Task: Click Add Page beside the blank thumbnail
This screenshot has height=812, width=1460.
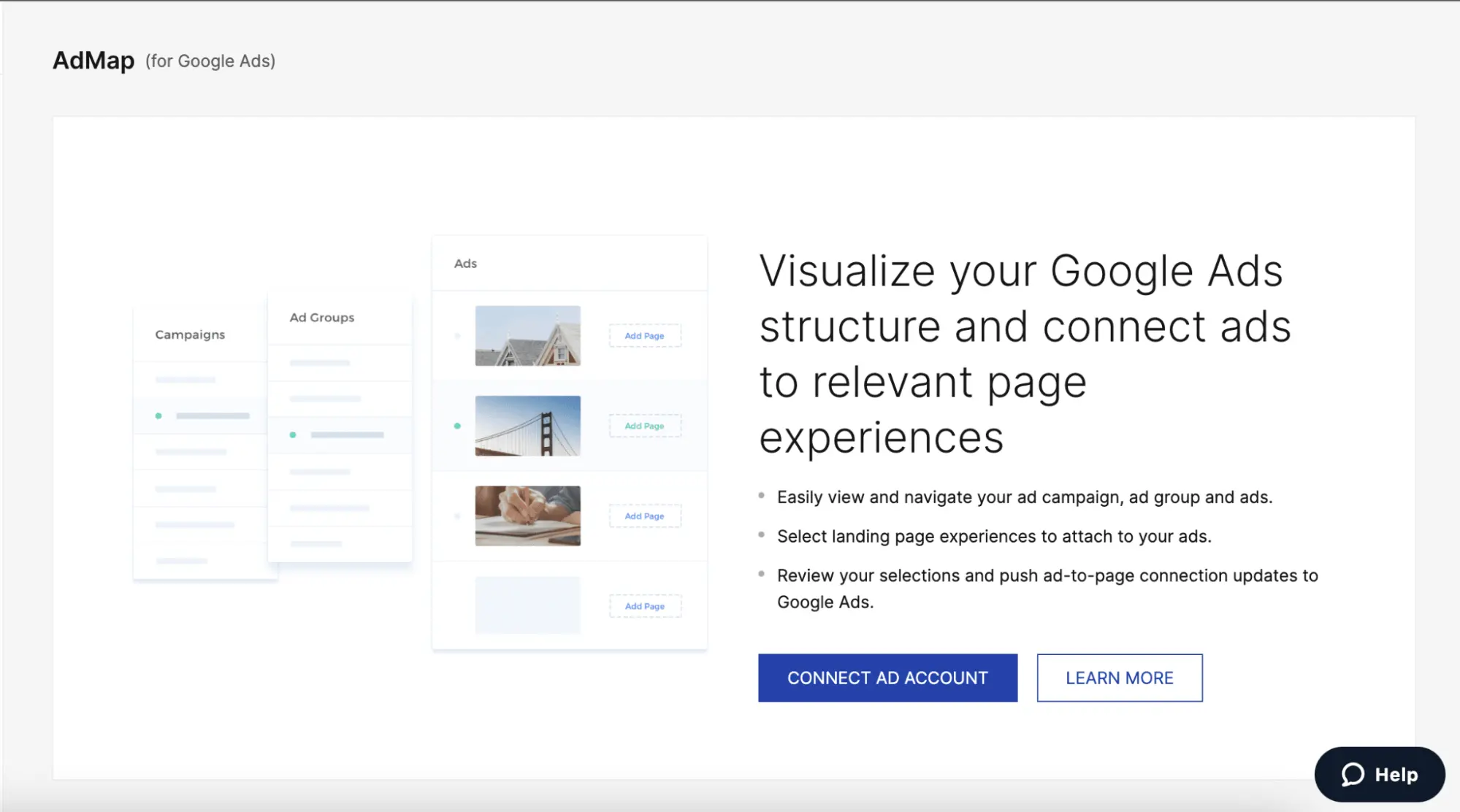Action: click(644, 606)
